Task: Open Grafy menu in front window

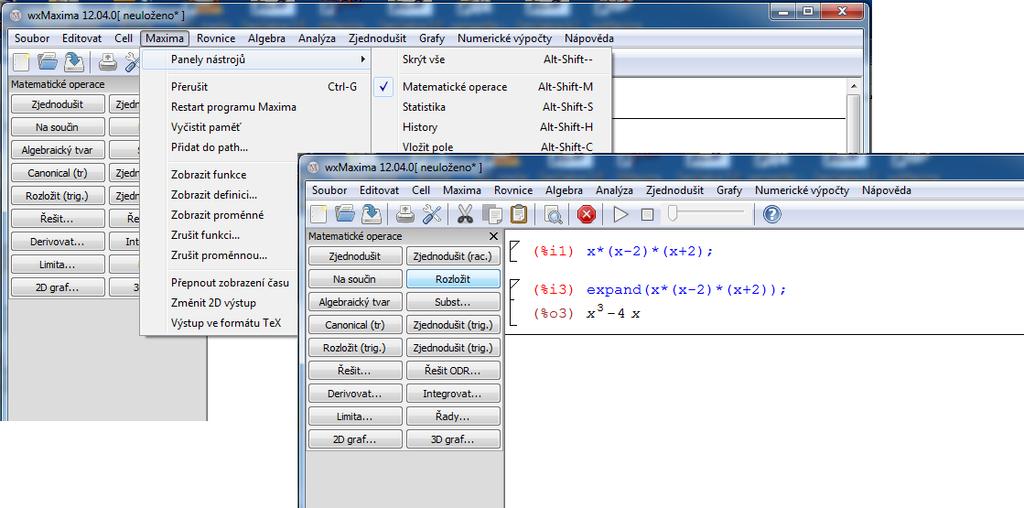Action: pyautogui.click(x=729, y=191)
